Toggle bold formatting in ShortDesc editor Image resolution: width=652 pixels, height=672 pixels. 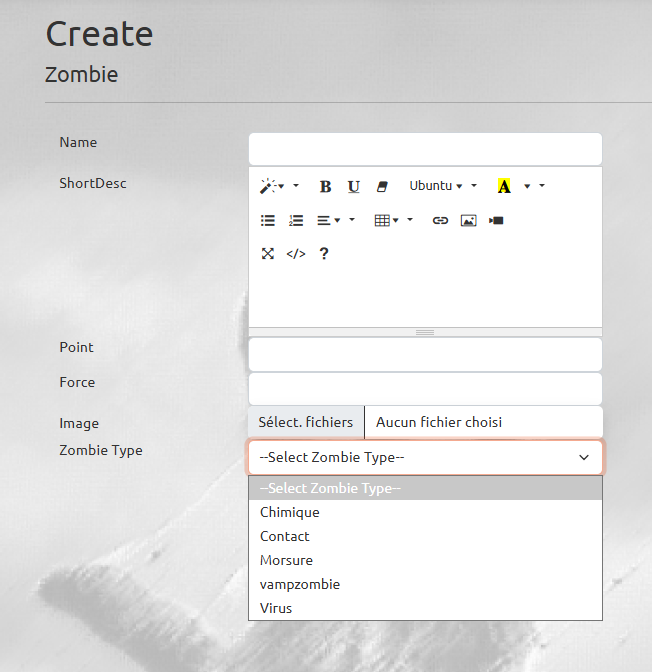tap(325, 186)
